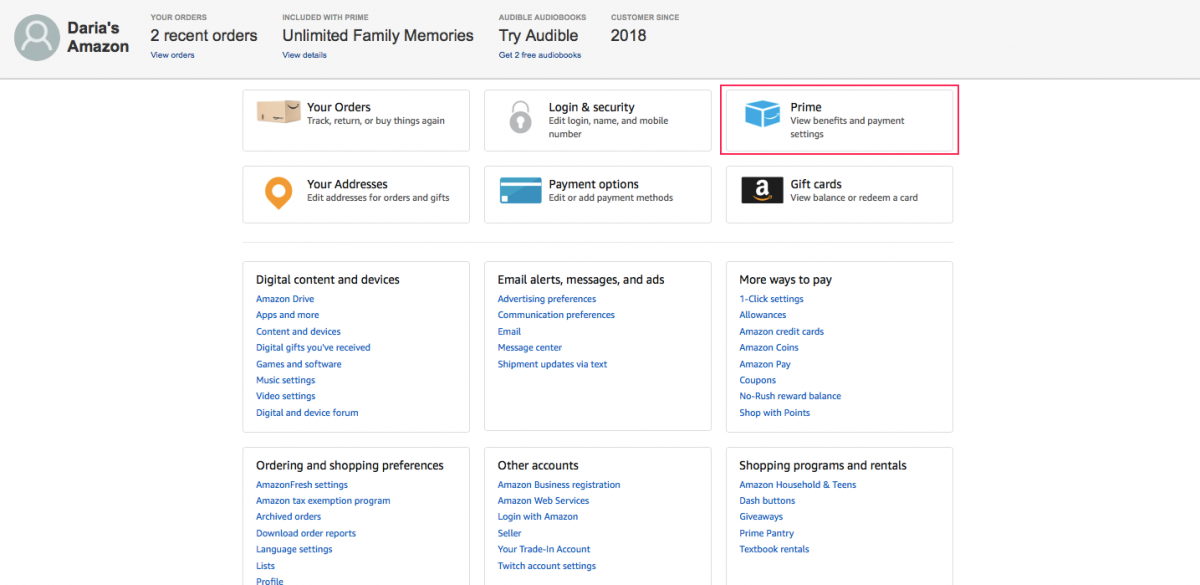Open Amazon Household & Teens link
Screen dimensions: 1200x585
pos(798,485)
